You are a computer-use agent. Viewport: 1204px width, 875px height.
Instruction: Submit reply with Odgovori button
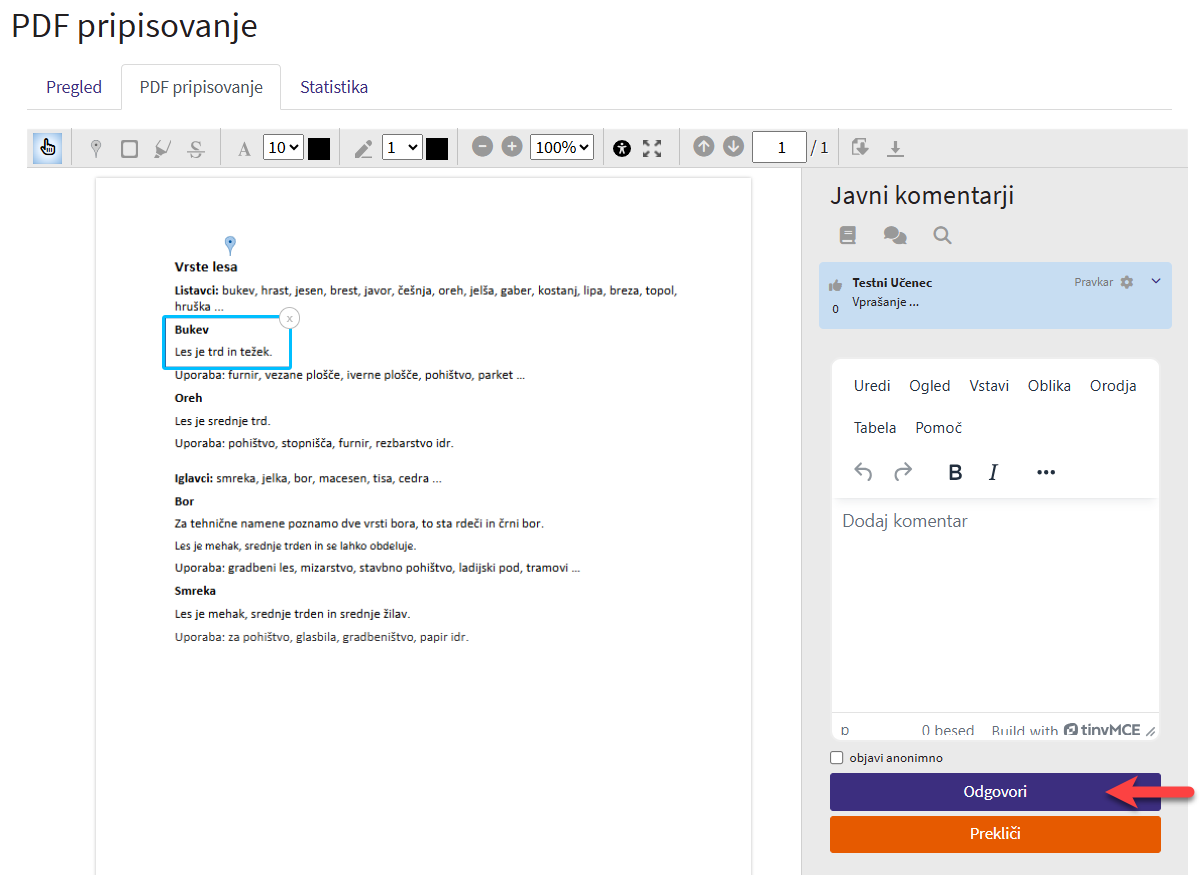coord(995,792)
